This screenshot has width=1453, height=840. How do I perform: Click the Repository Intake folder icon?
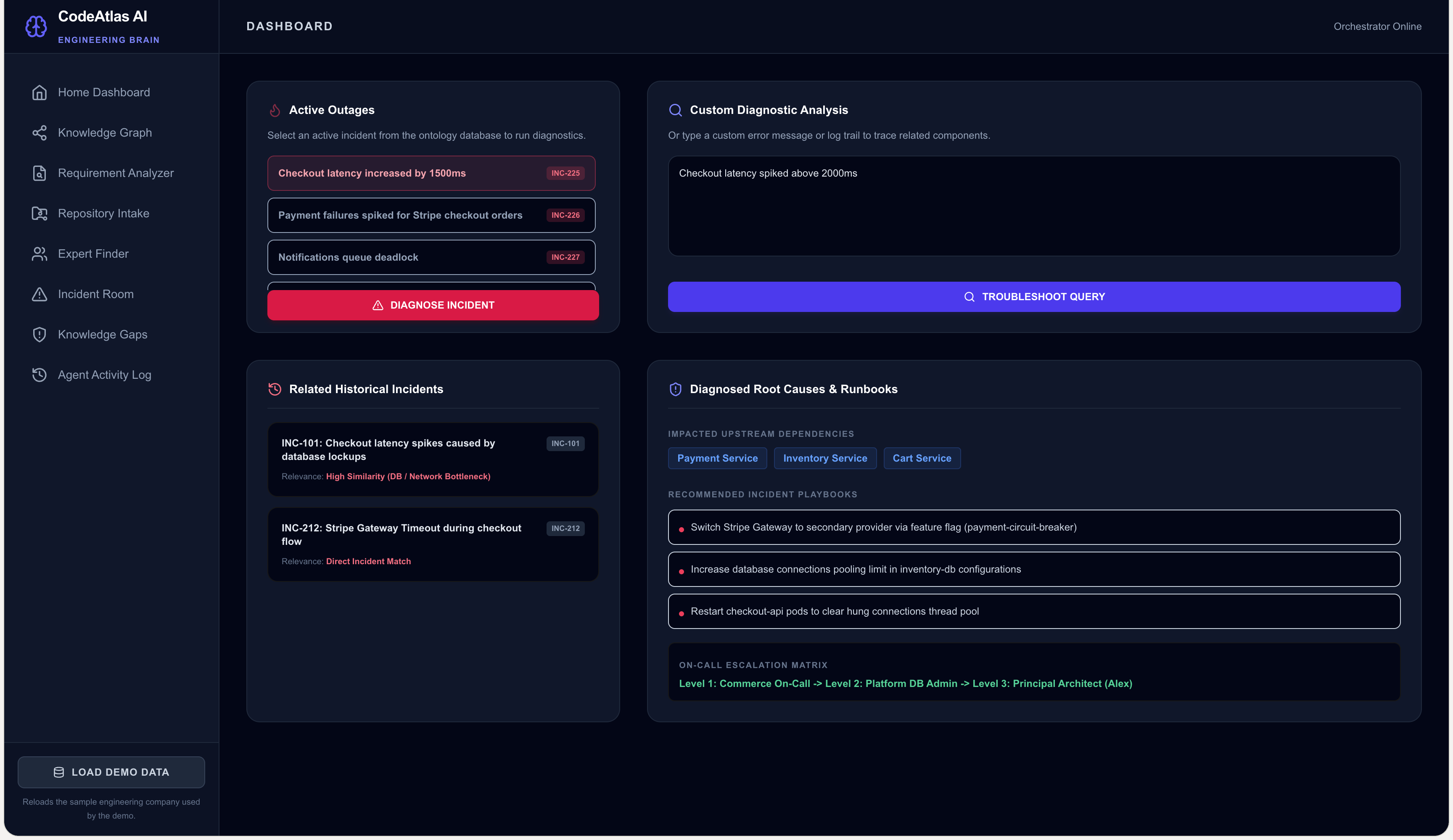39,213
